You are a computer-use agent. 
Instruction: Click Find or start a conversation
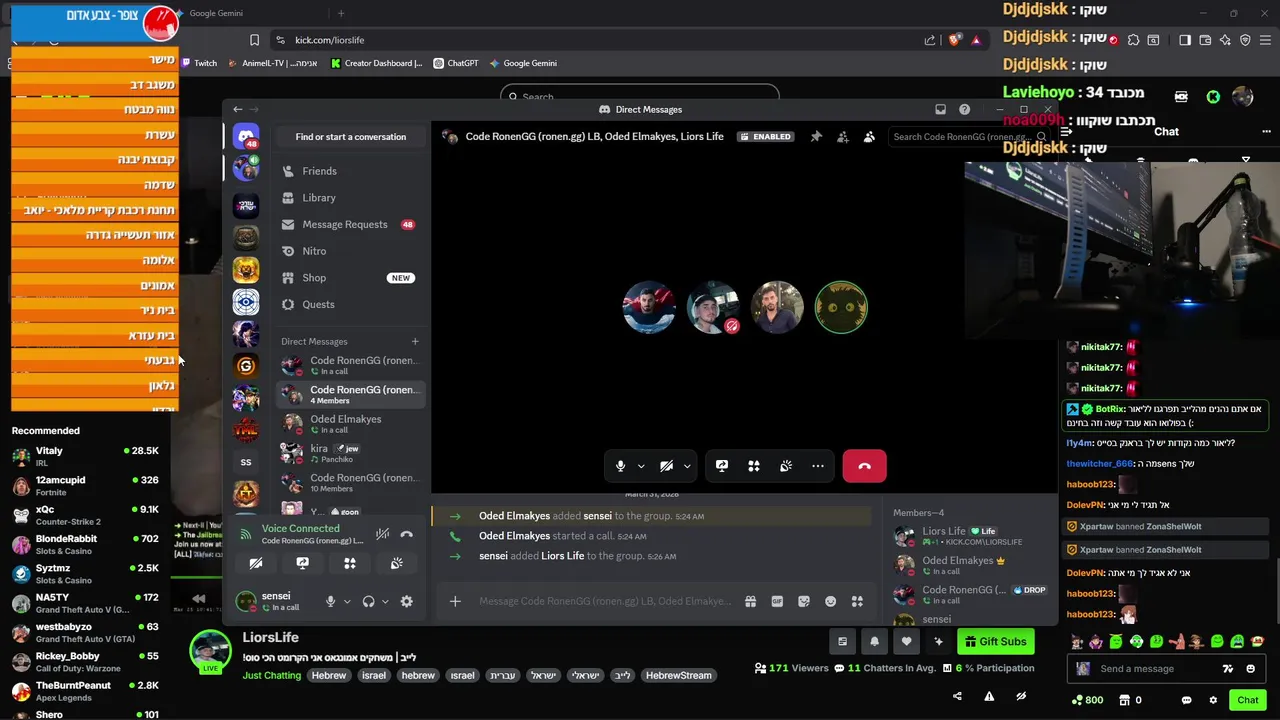351,137
